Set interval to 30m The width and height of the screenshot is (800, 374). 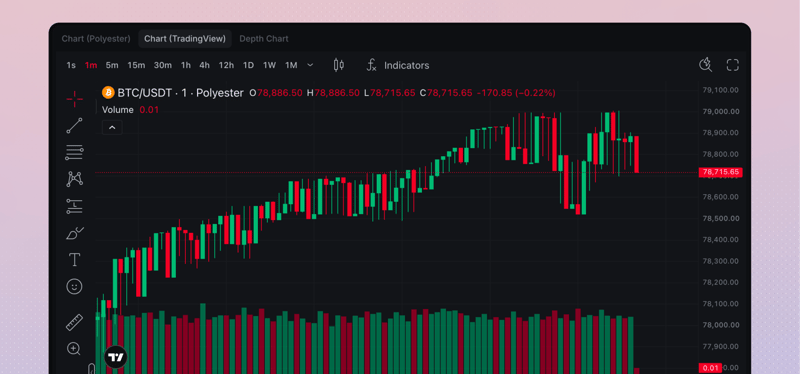(x=163, y=65)
